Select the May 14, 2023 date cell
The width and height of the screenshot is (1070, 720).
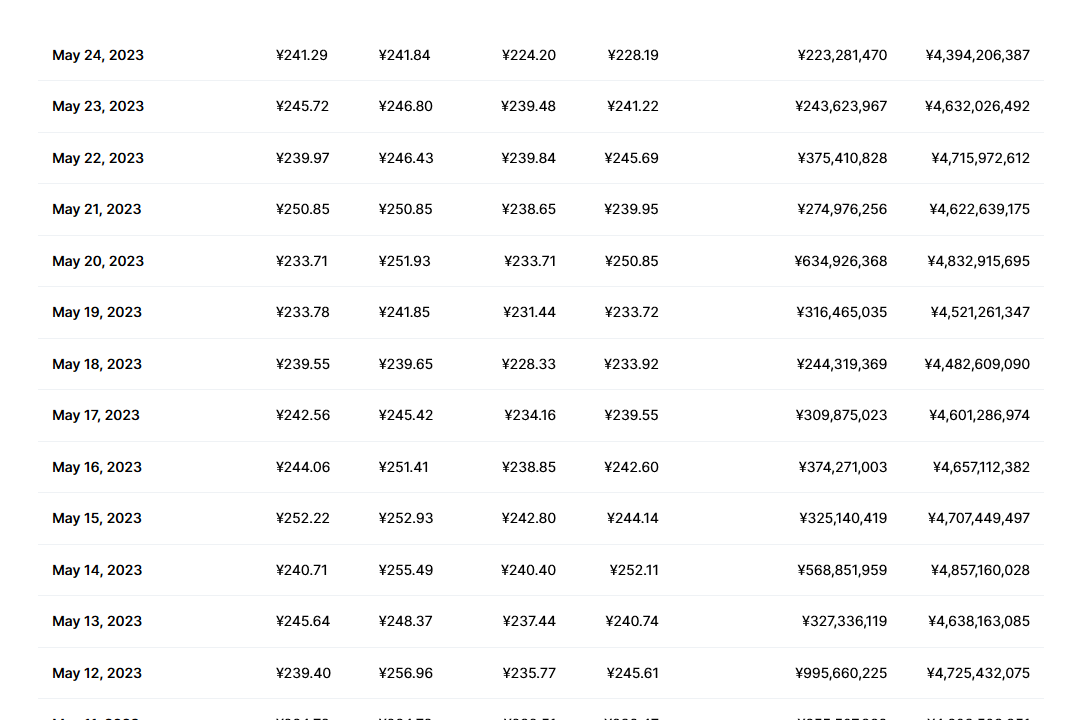point(97,570)
